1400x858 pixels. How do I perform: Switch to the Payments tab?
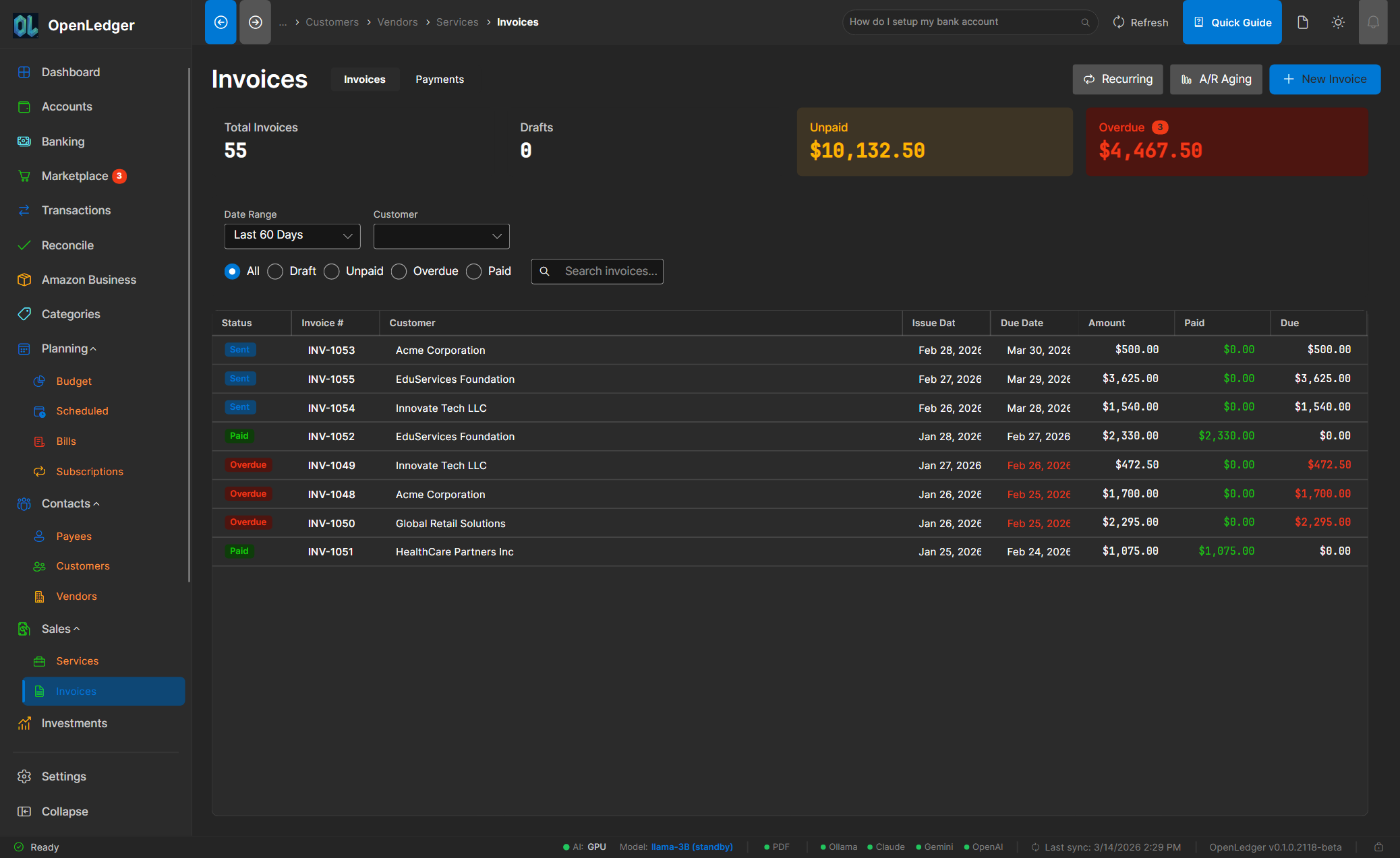439,79
